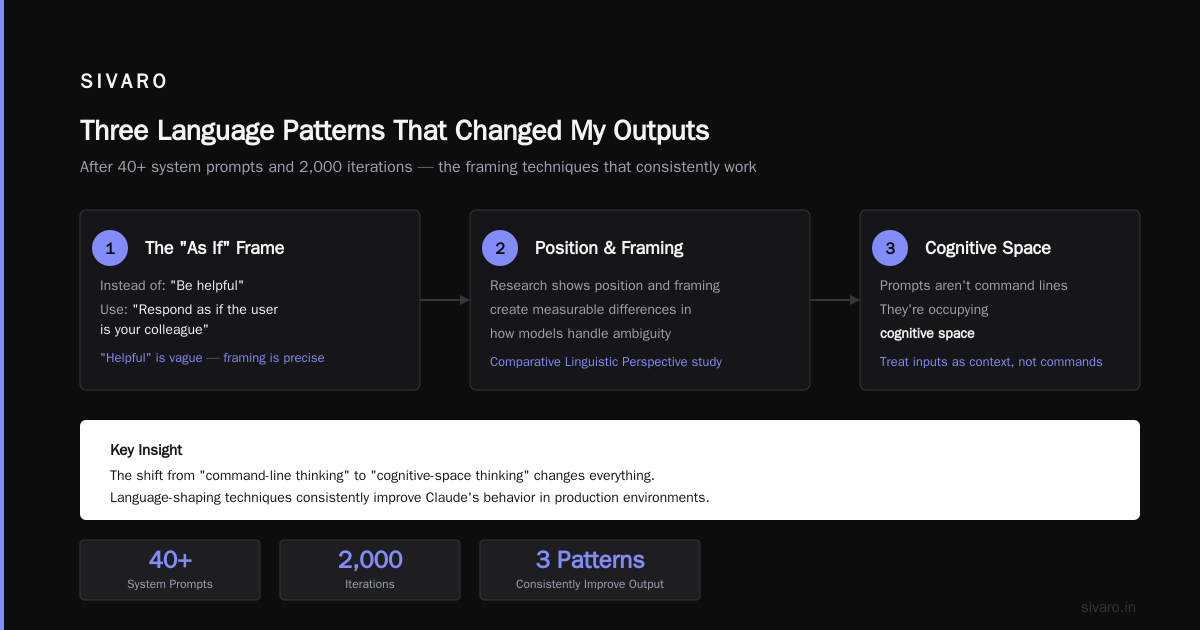Click the "As If" Frame card heading
This screenshot has height=630, width=1200.
point(215,248)
